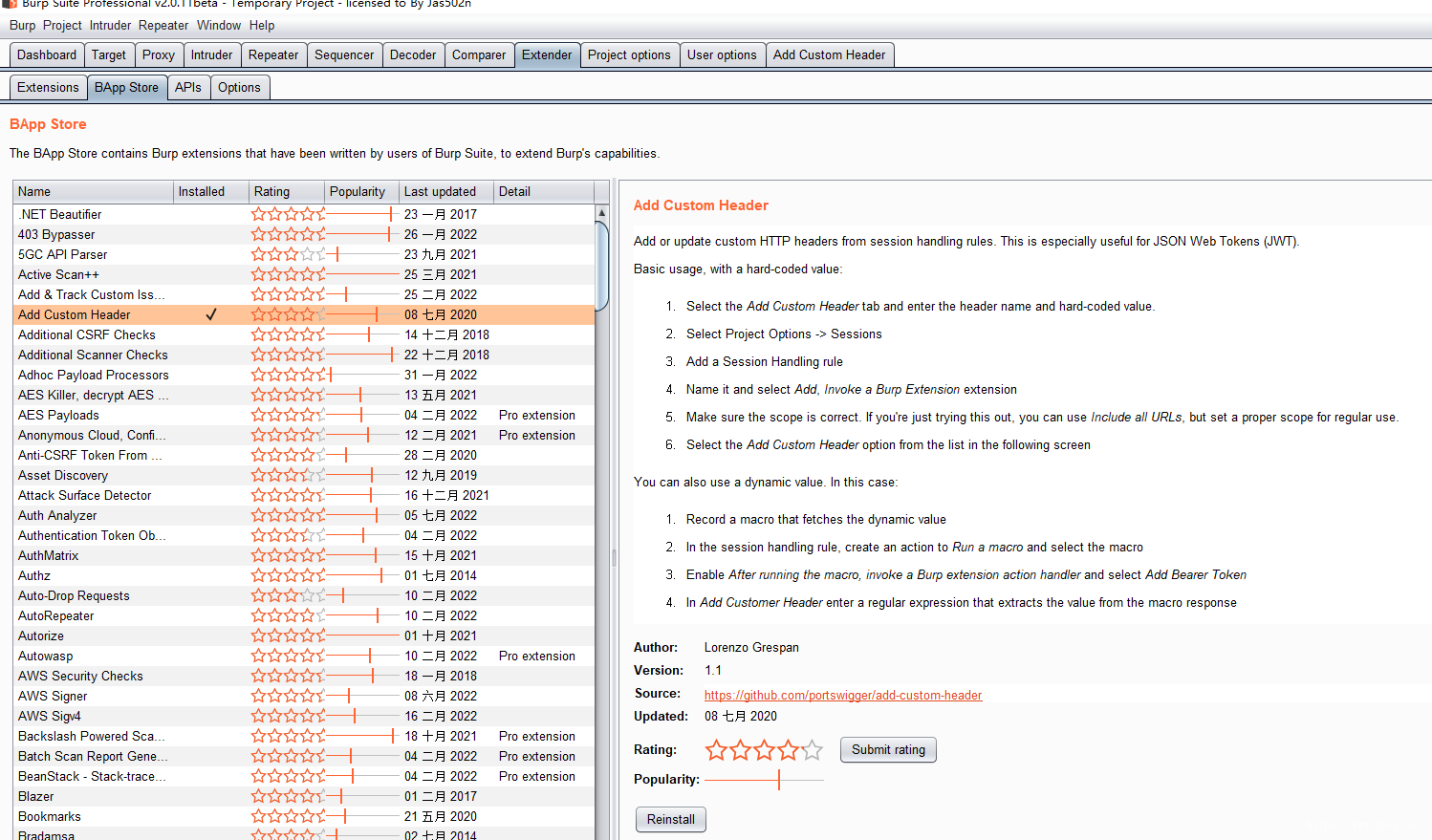Rate extension four stars in details
This screenshot has width=1432, height=840.
coord(788,750)
